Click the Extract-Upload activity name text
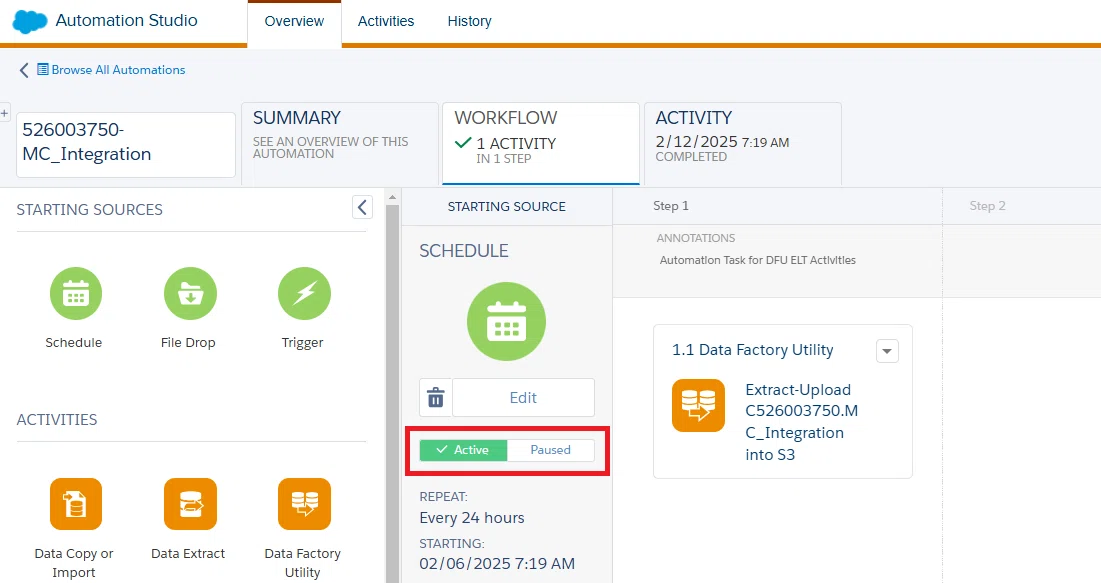Image resolution: width=1101 pixels, height=583 pixels. click(x=801, y=422)
